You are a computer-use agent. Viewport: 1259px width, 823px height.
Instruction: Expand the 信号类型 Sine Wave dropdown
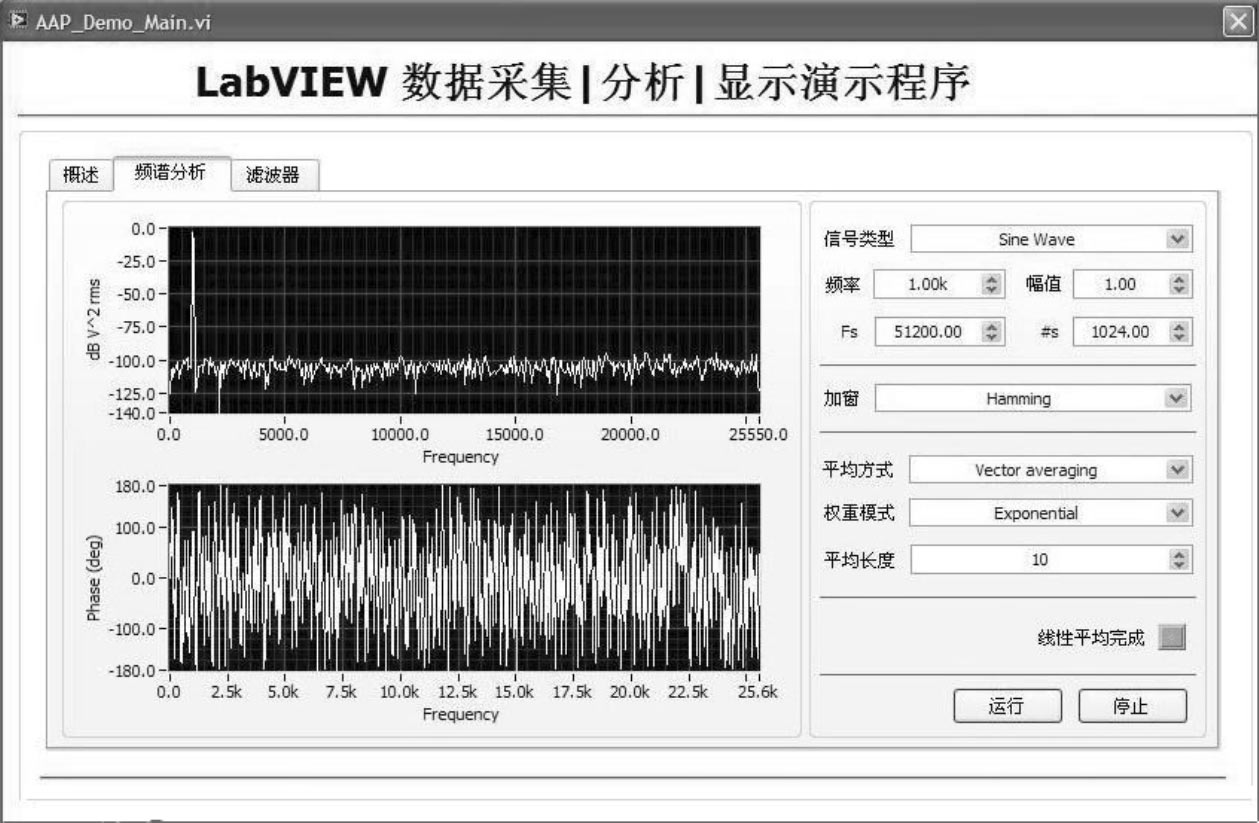coord(1178,239)
